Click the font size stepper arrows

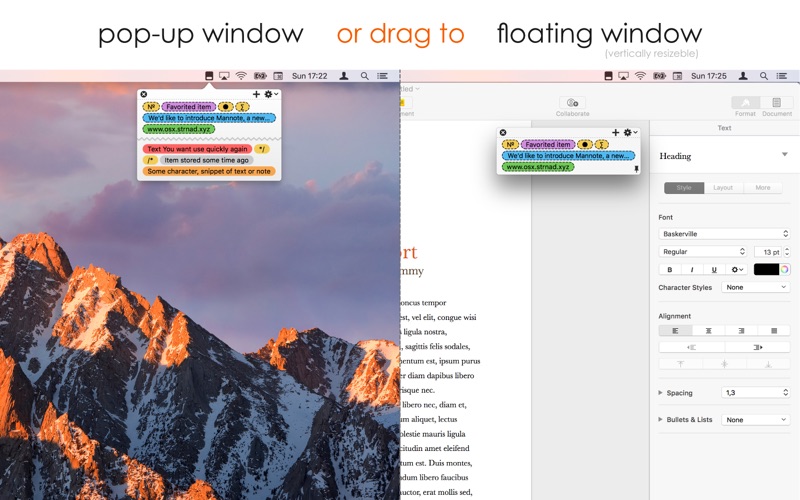click(787, 252)
